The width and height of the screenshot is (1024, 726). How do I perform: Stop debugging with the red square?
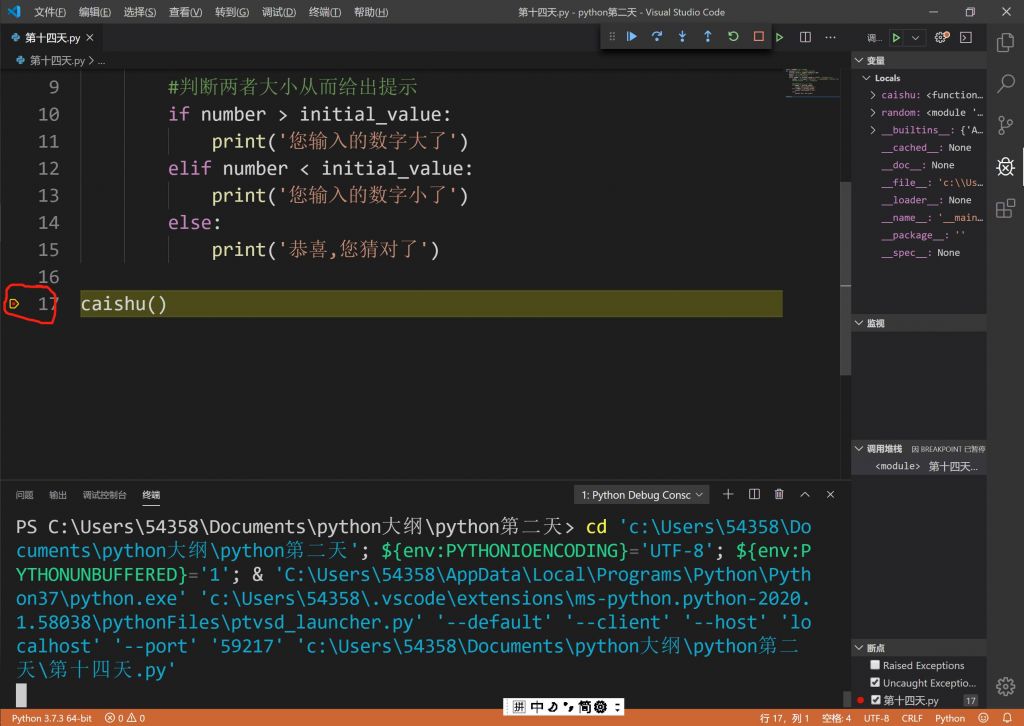[x=758, y=37]
